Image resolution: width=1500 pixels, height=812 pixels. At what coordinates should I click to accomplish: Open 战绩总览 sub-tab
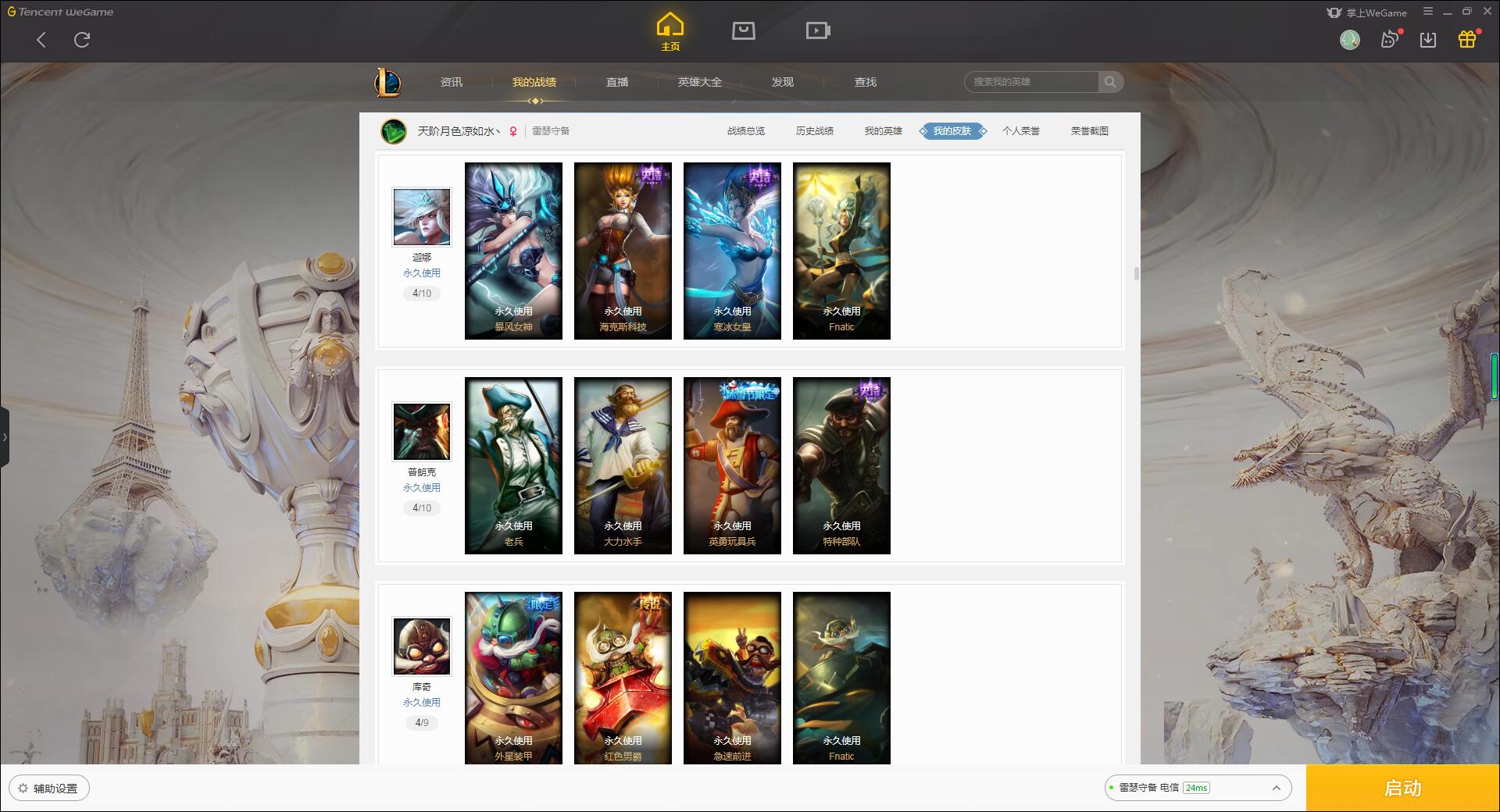(746, 131)
